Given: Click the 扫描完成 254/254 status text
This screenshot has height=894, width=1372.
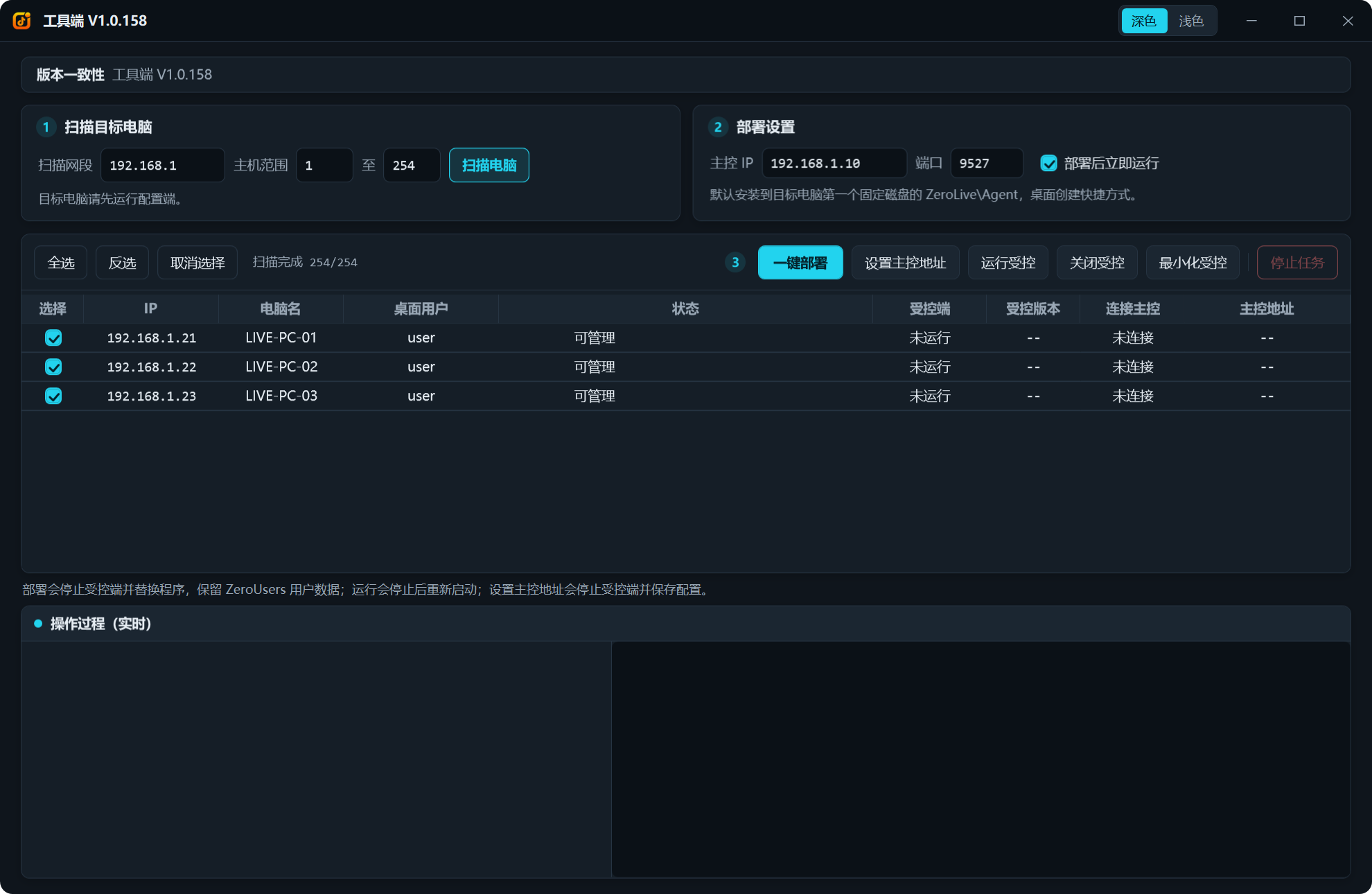Looking at the screenshot, I should coord(305,262).
